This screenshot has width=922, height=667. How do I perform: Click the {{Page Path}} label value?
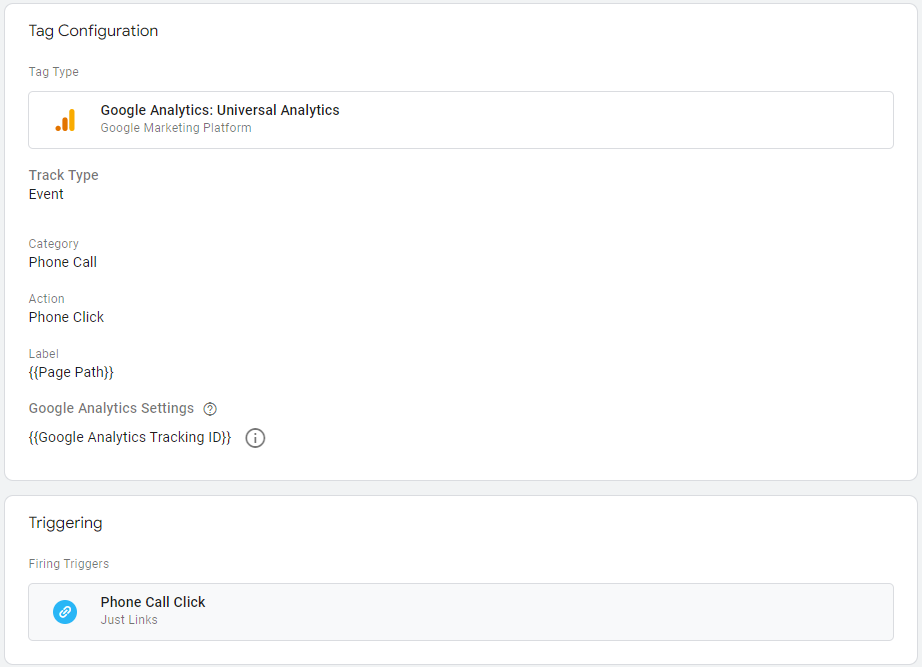click(71, 372)
